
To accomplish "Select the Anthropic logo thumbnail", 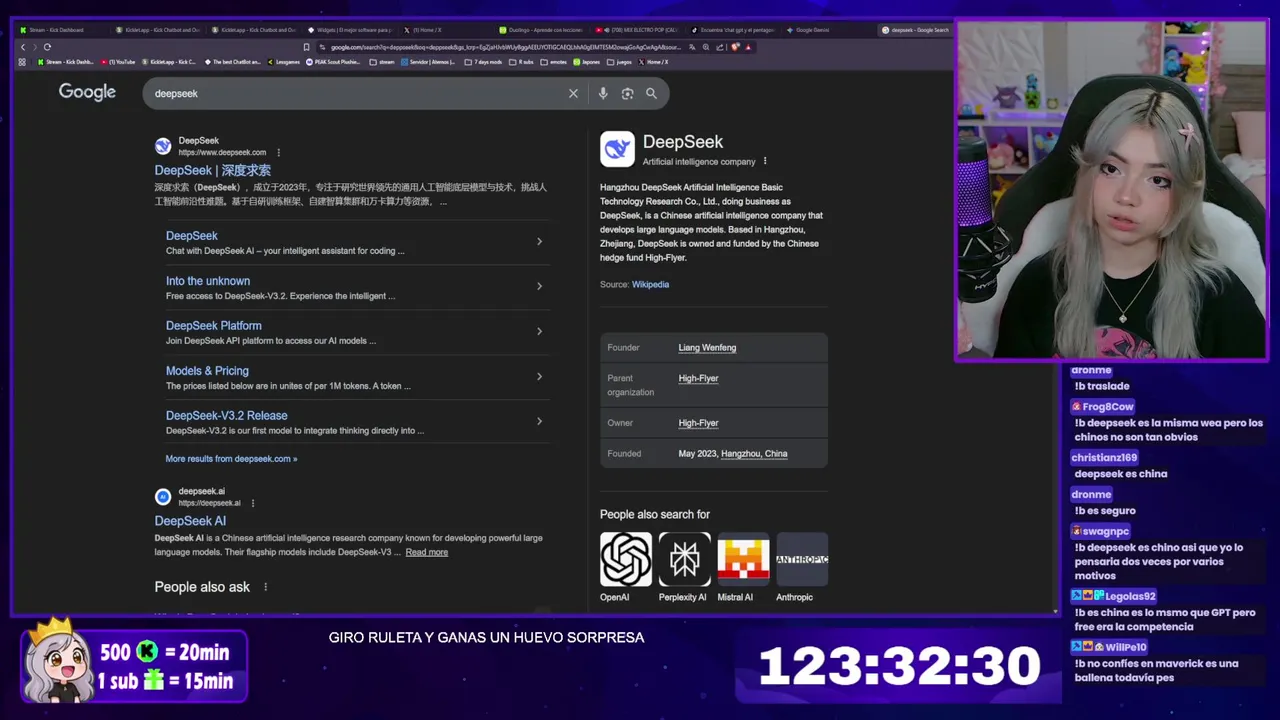I will 802,559.
